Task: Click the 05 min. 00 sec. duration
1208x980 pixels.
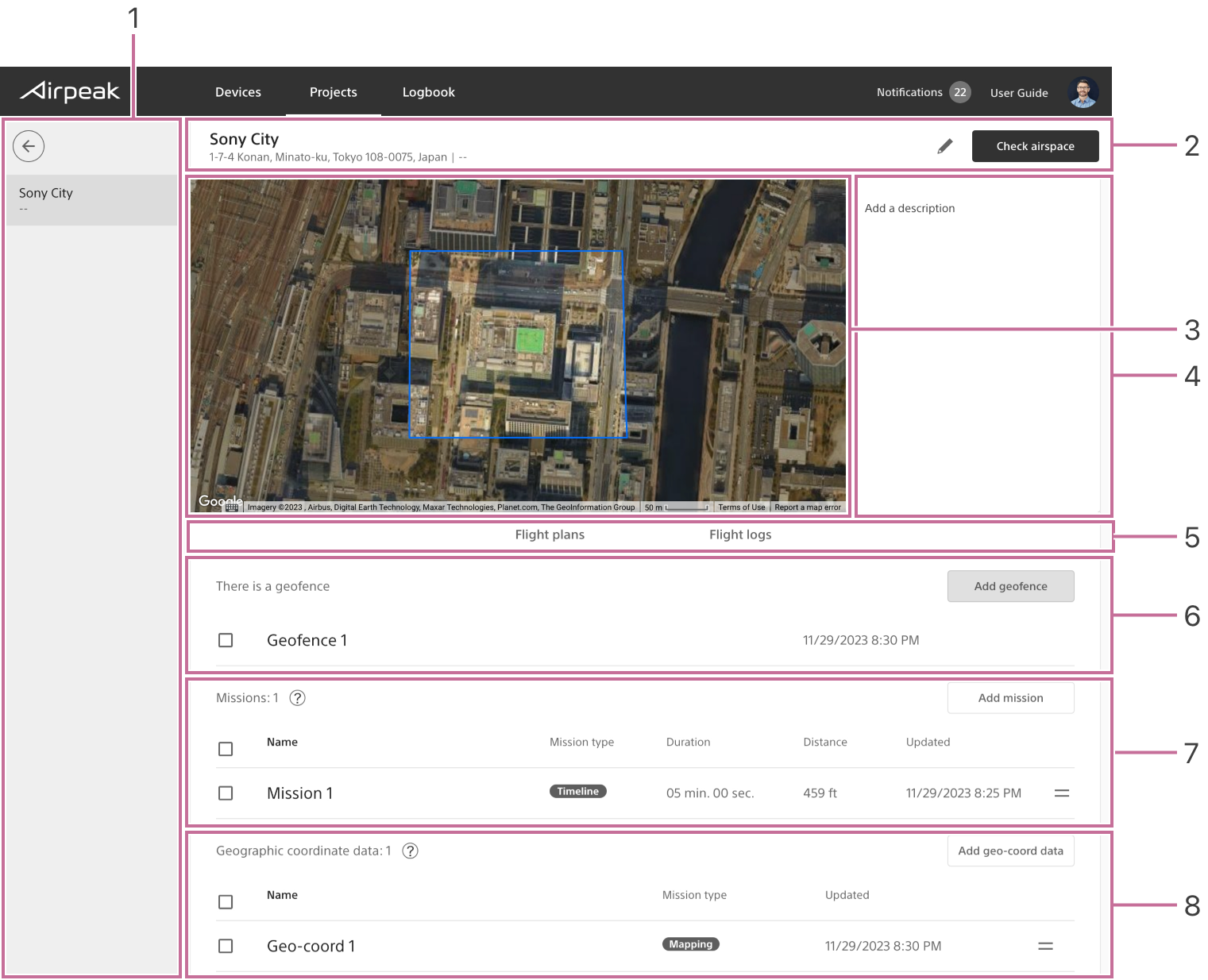Action: 710,793
